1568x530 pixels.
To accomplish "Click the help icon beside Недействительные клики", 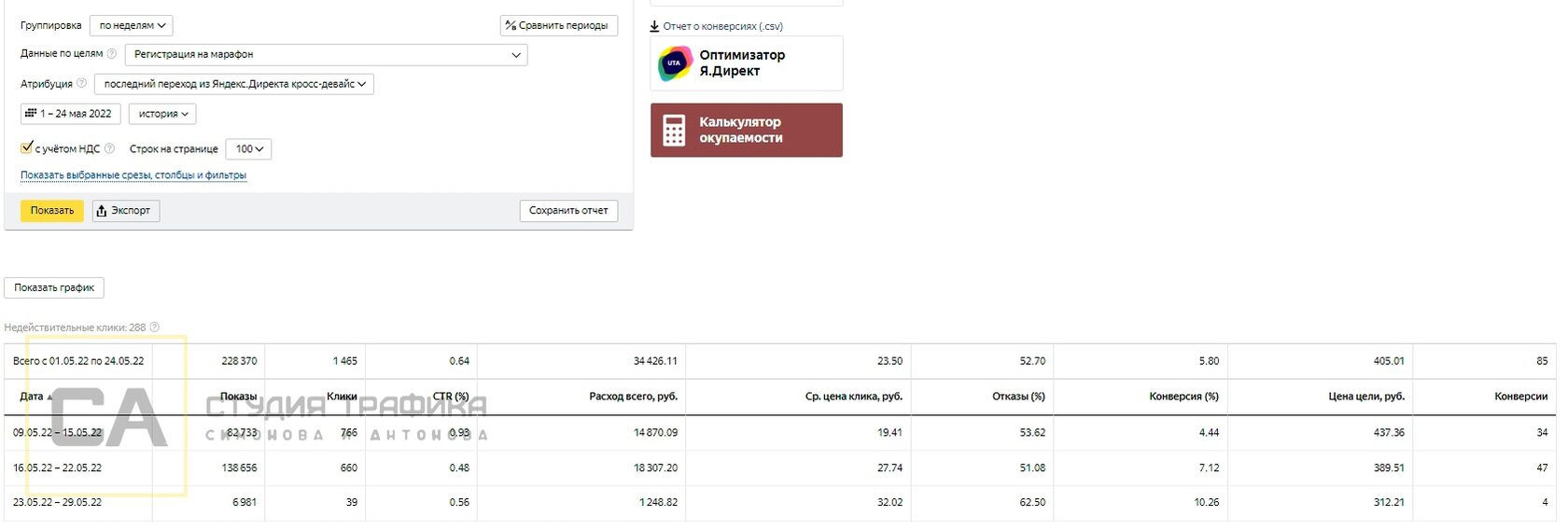I will coord(155,328).
